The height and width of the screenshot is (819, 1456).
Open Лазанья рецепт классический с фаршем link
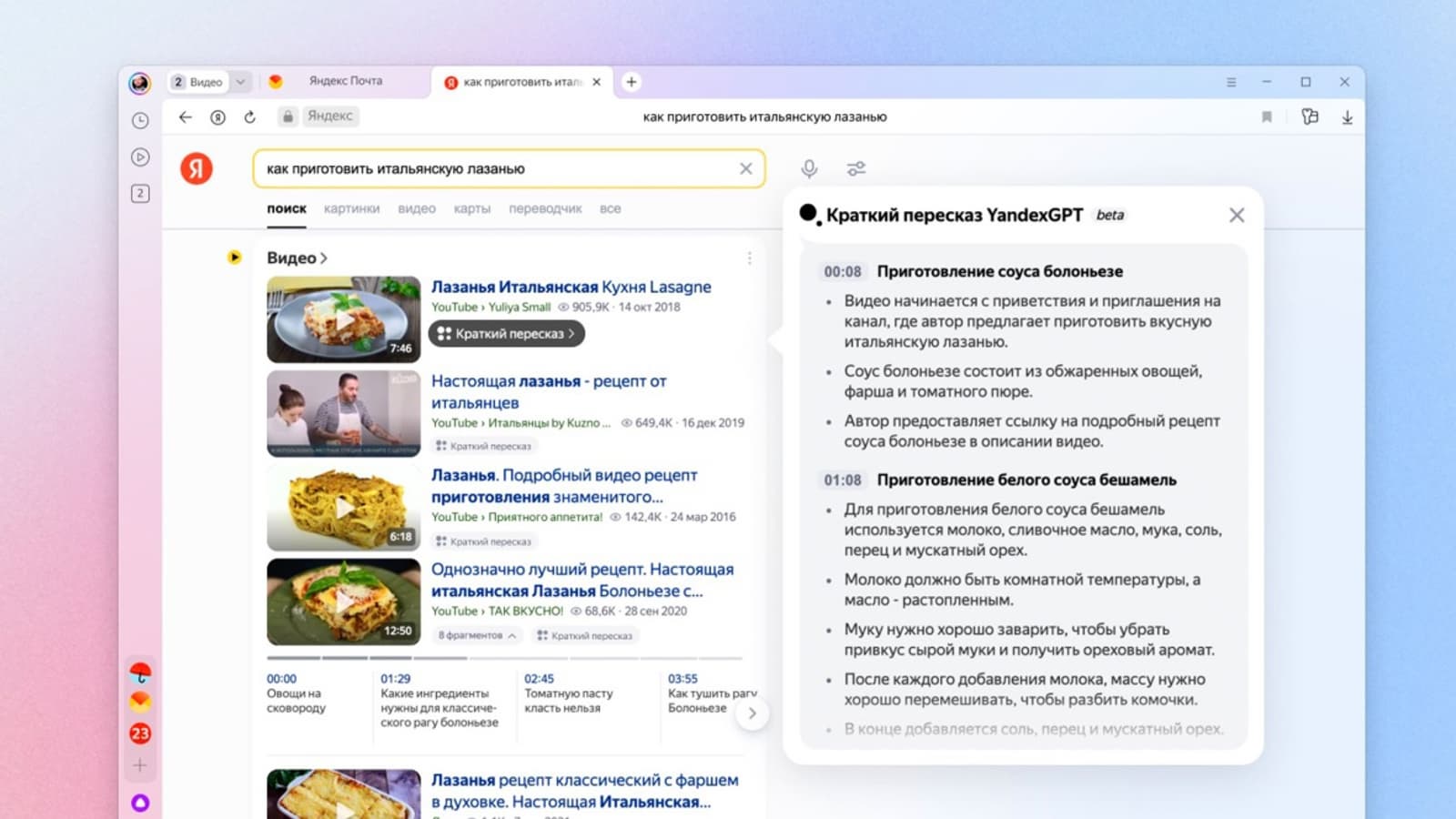(x=585, y=791)
